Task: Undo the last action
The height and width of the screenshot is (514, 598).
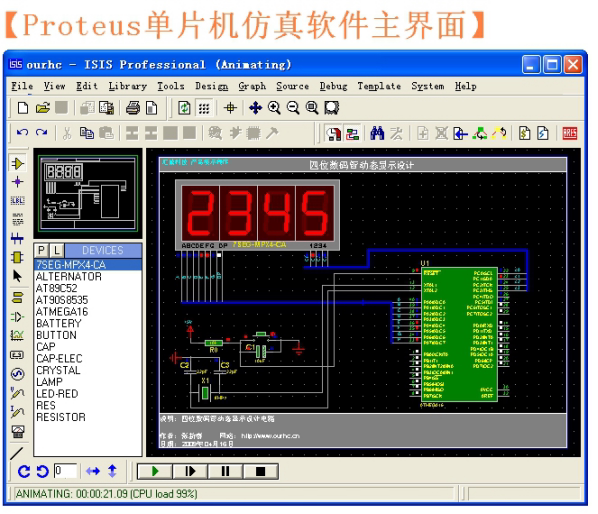Action: (23, 133)
